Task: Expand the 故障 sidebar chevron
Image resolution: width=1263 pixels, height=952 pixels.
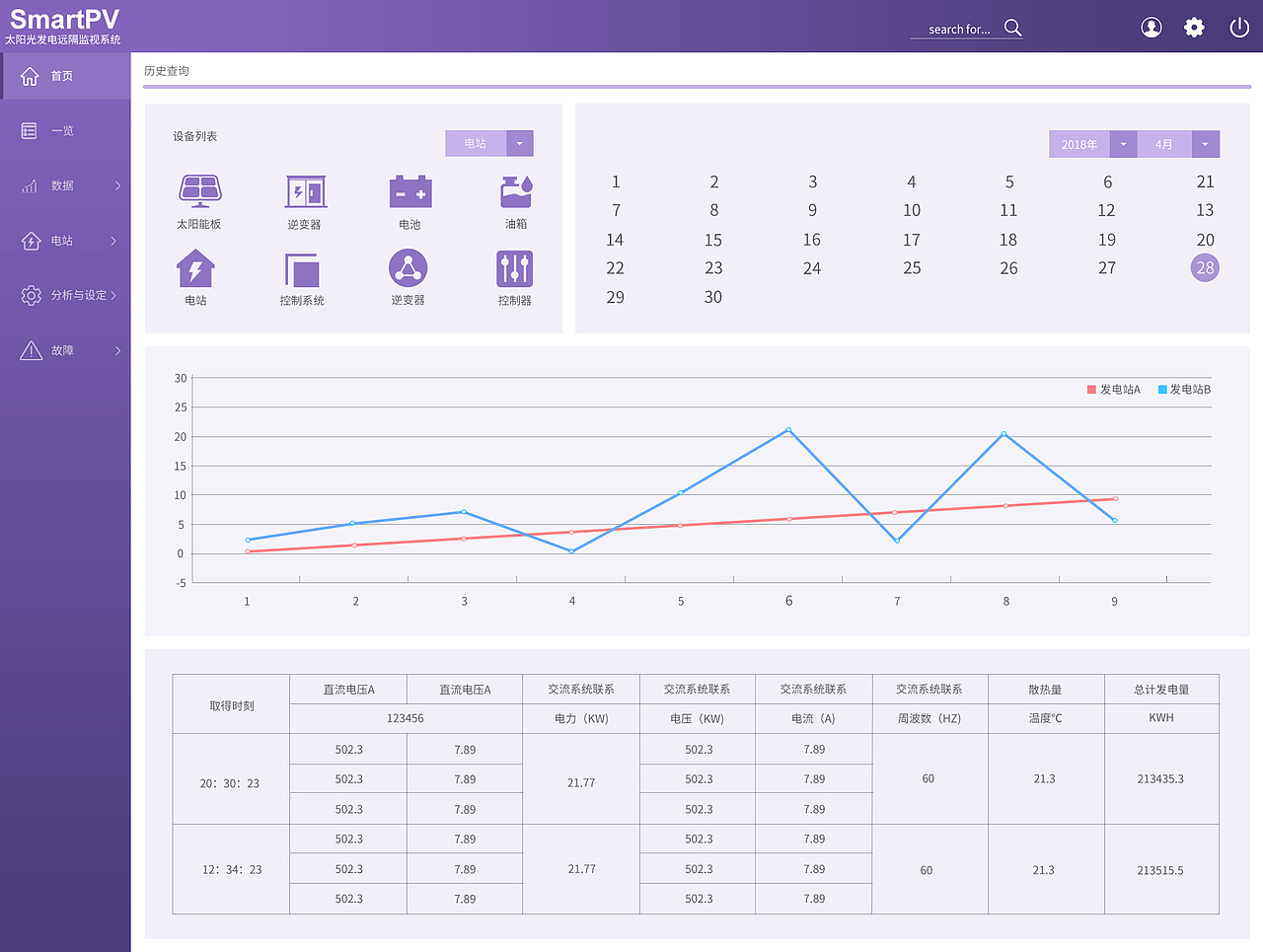Action: pos(117,350)
